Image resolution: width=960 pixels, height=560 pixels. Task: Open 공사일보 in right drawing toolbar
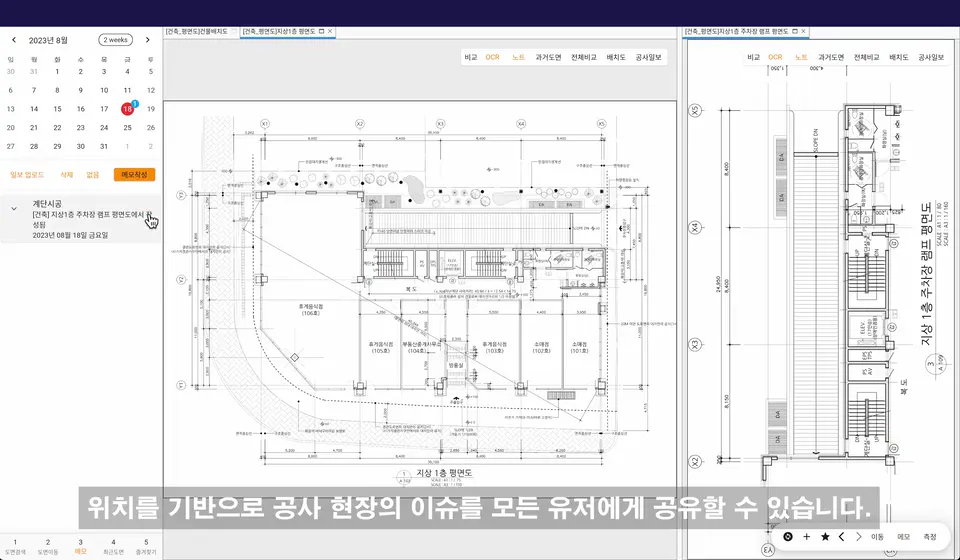pos(931,57)
